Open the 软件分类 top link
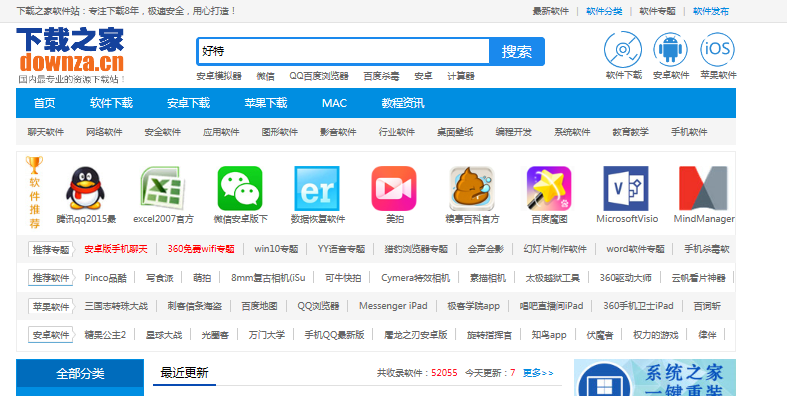The width and height of the screenshot is (787, 396). pyautogui.click(x=604, y=11)
